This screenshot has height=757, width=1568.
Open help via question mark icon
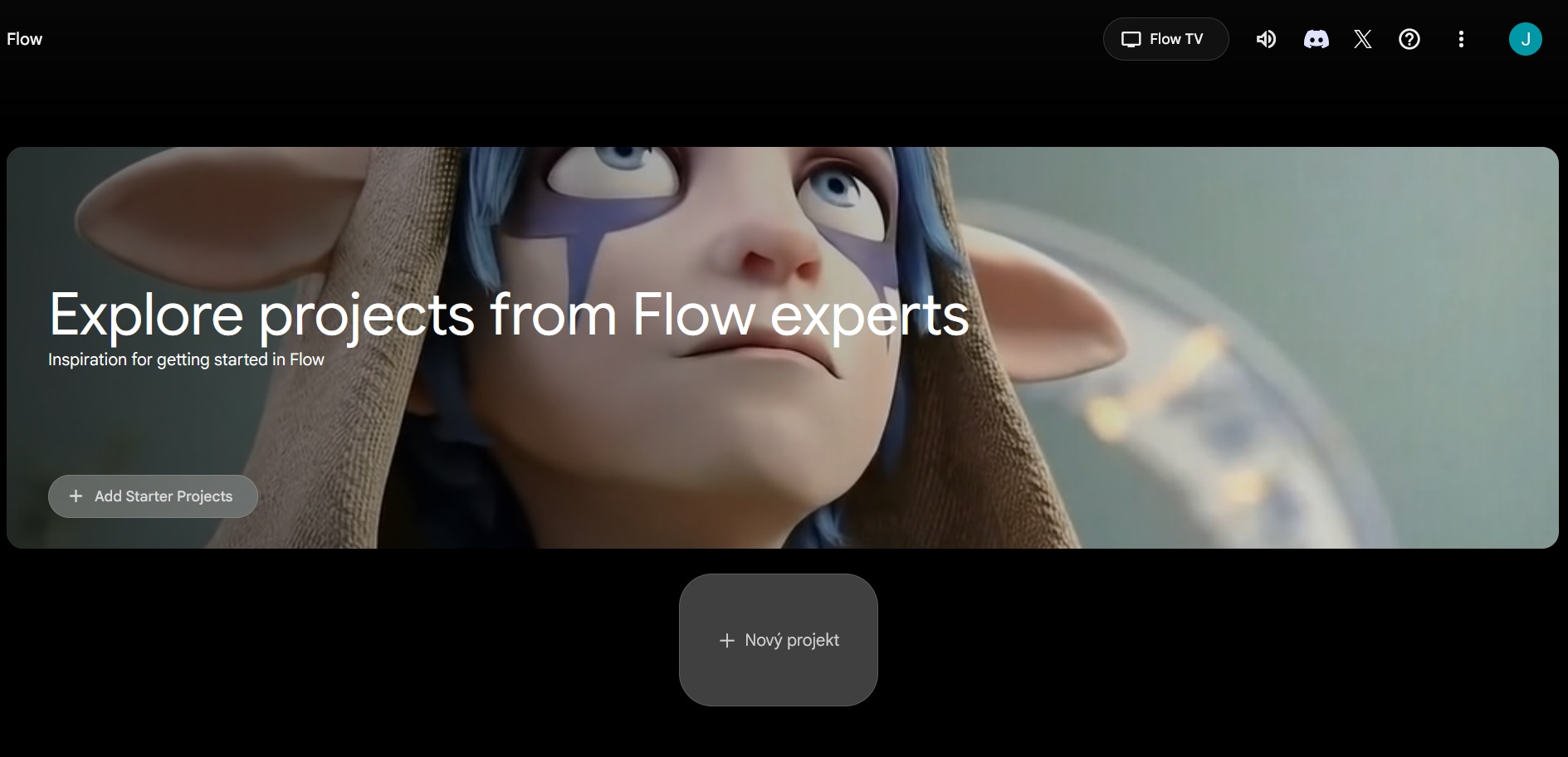coord(1409,39)
